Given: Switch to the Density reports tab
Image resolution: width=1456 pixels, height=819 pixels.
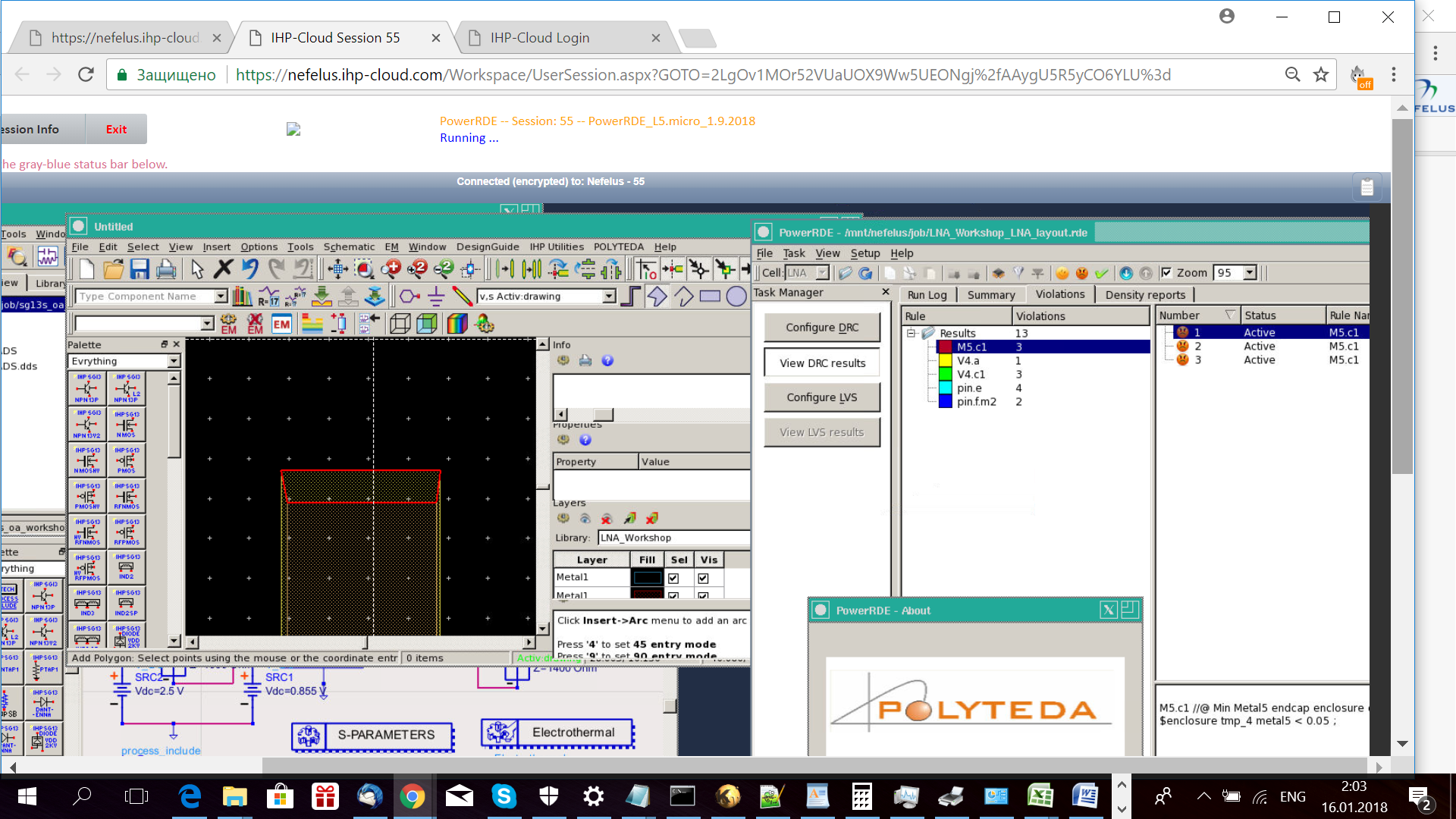Looking at the screenshot, I should (x=1144, y=295).
